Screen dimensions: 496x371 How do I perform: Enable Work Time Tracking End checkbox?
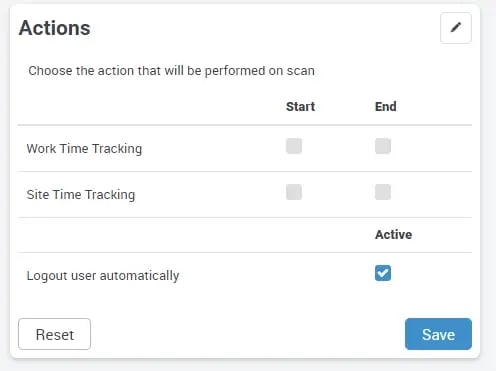point(383,146)
